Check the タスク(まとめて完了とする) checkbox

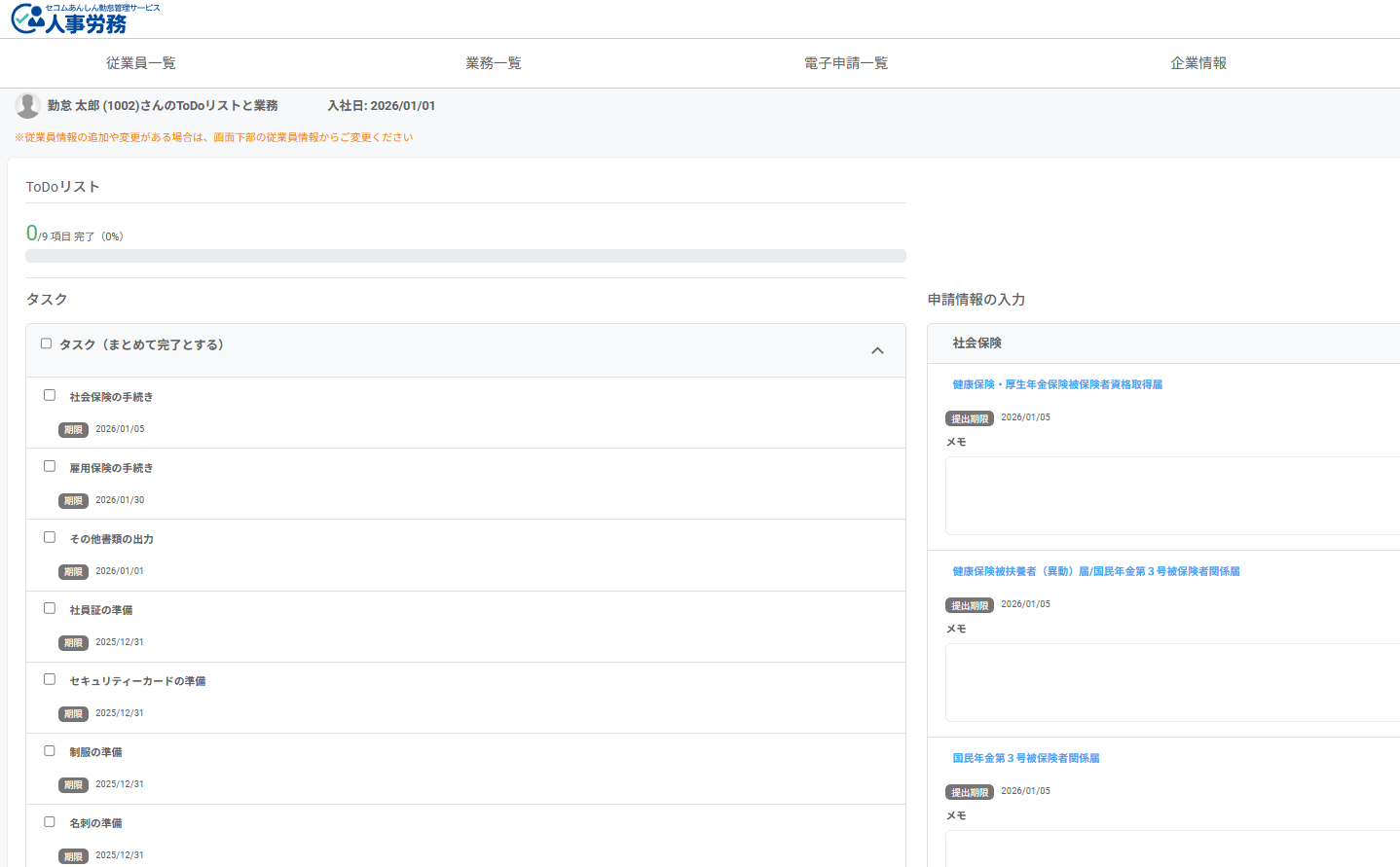46,343
